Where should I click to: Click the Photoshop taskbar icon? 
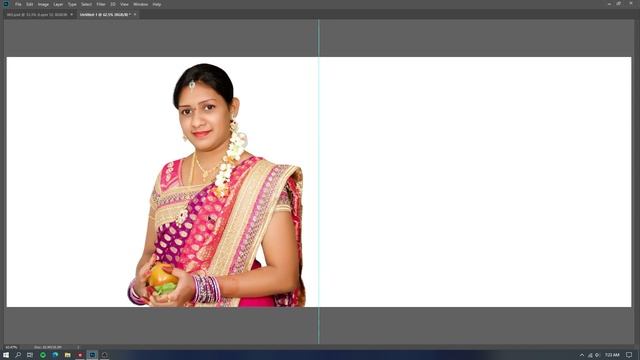92,355
